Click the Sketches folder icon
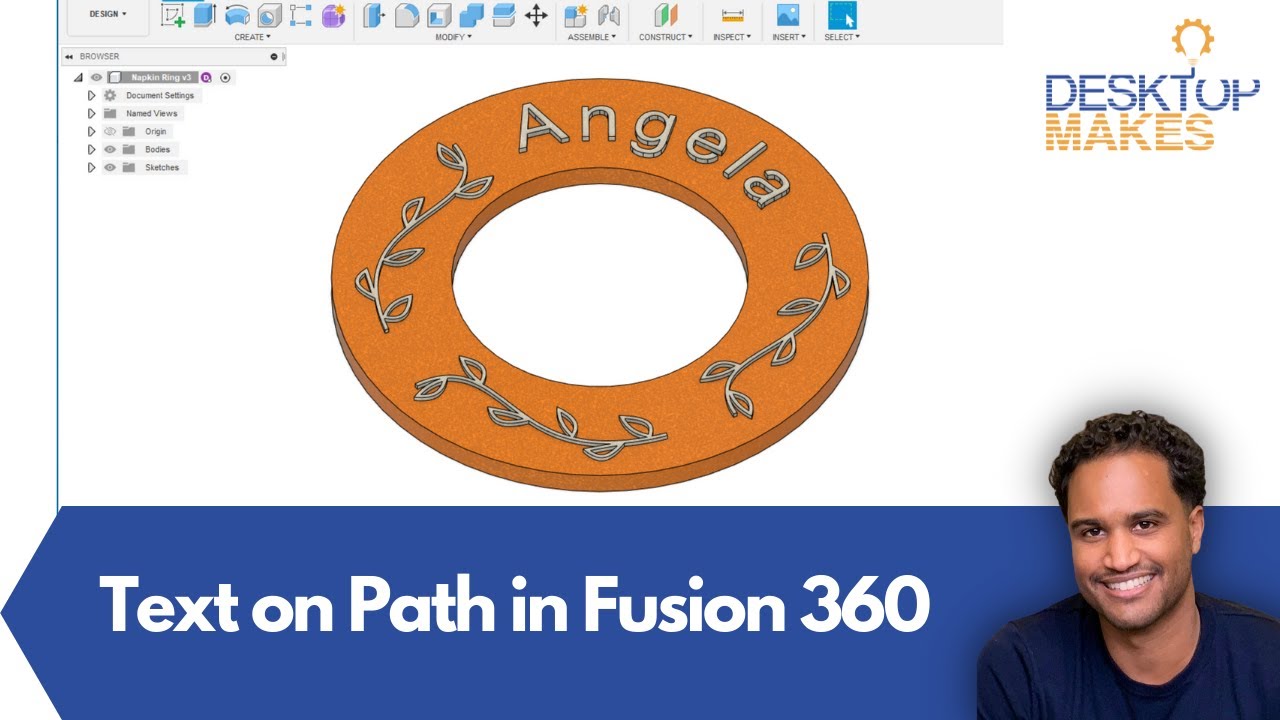The height and width of the screenshot is (720, 1280). 129,167
